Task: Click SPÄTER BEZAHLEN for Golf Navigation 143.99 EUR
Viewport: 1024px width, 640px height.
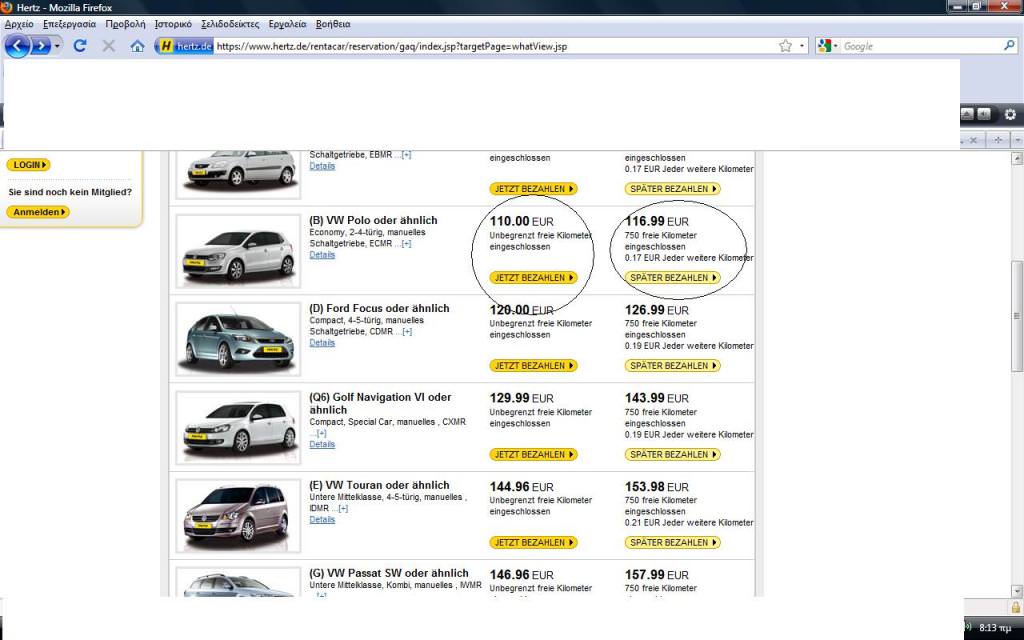Action: [x=673, y=455]
